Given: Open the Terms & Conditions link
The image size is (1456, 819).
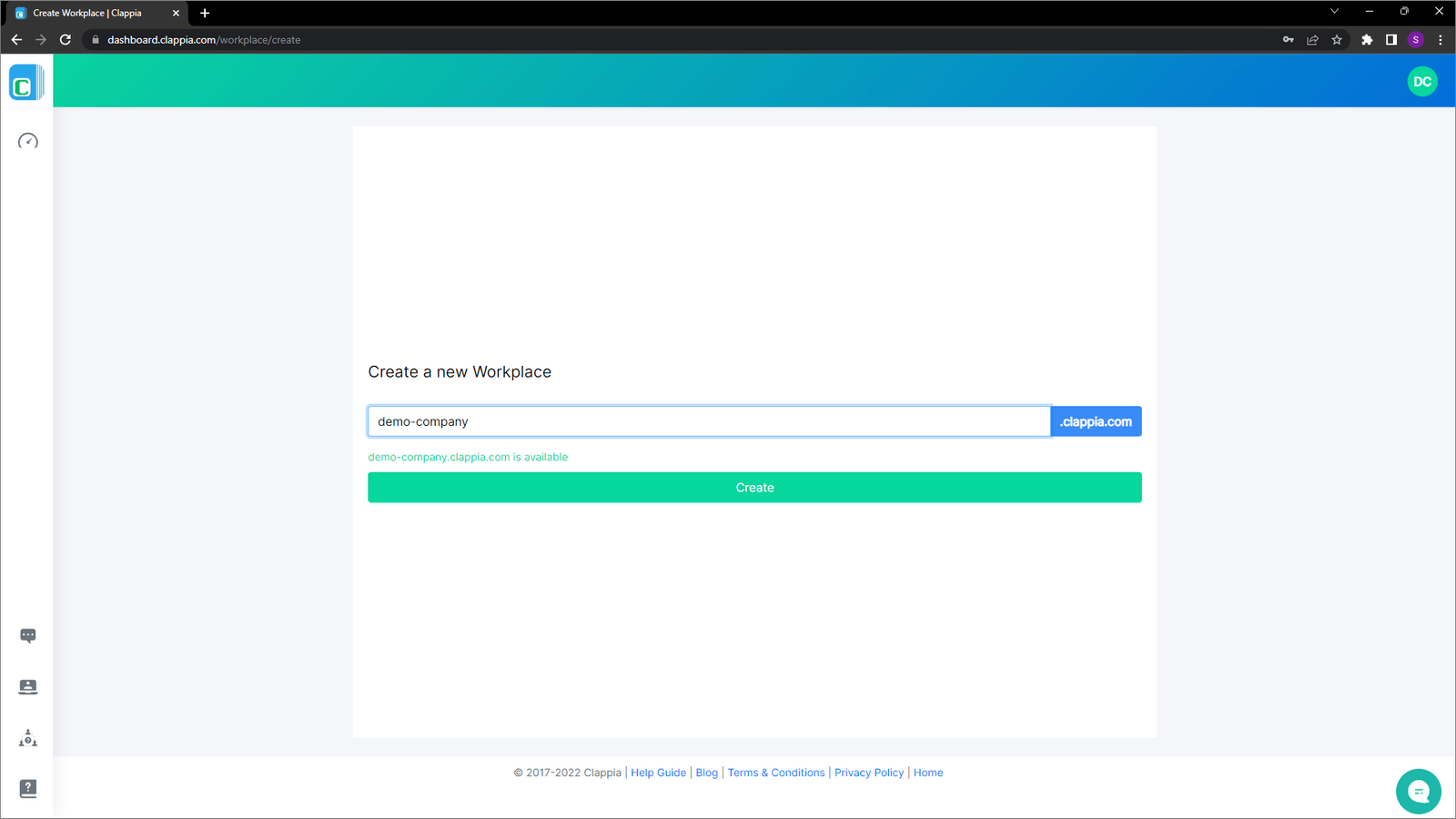Looking at the screenshot, I should point(775,772).
